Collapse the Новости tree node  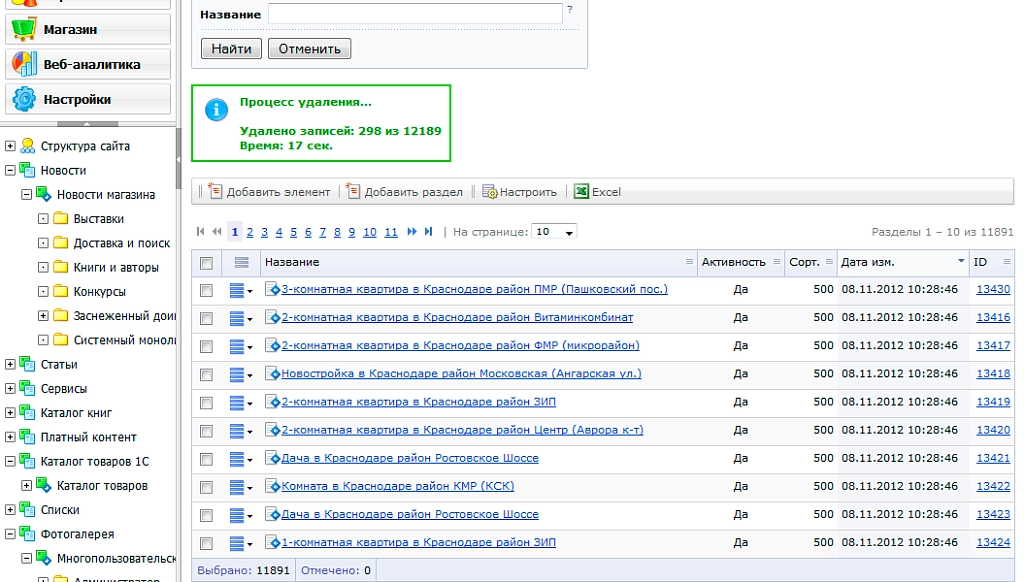click(x=10, y=170)
